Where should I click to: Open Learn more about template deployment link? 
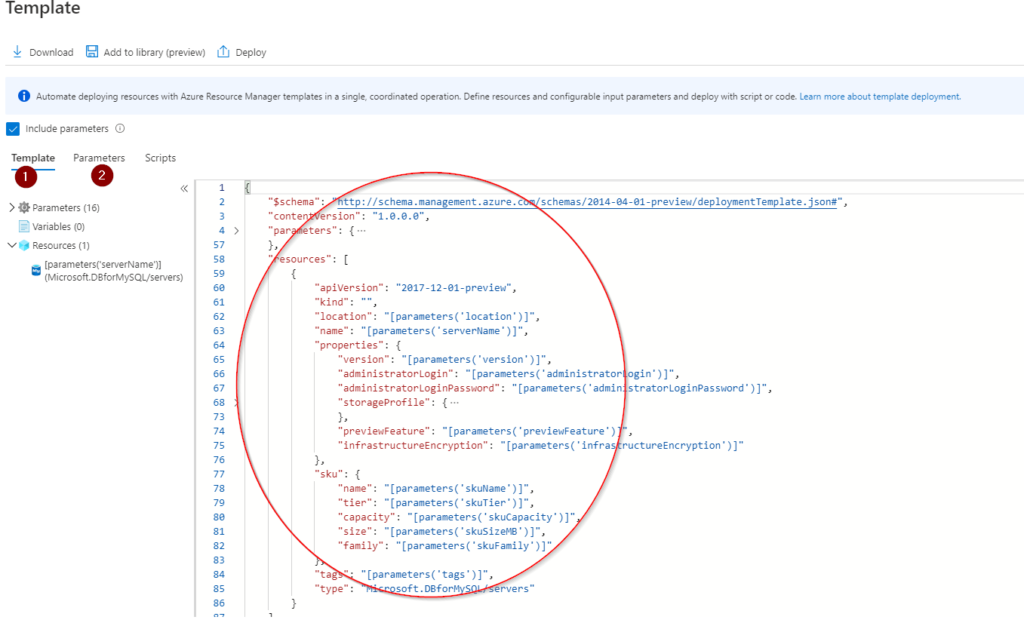pos(879,97)
